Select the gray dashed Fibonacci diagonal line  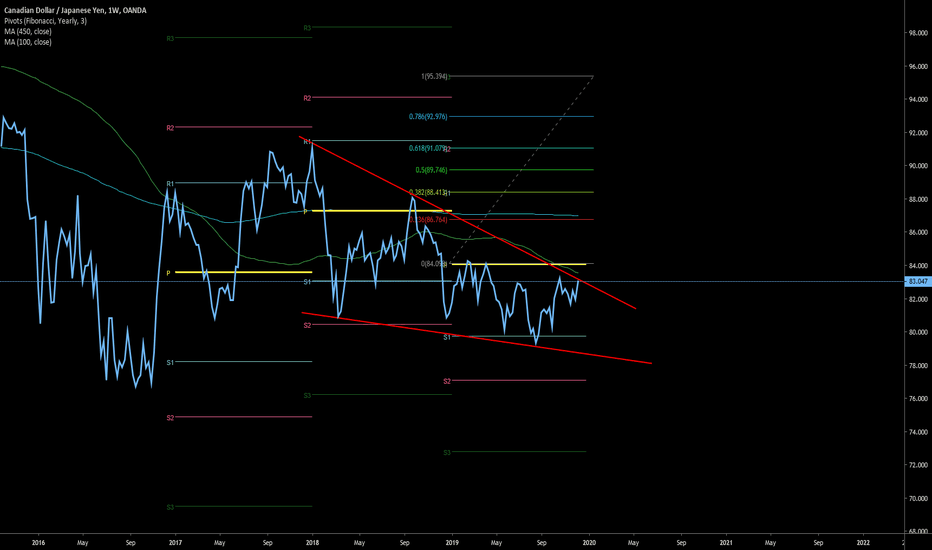523,168
